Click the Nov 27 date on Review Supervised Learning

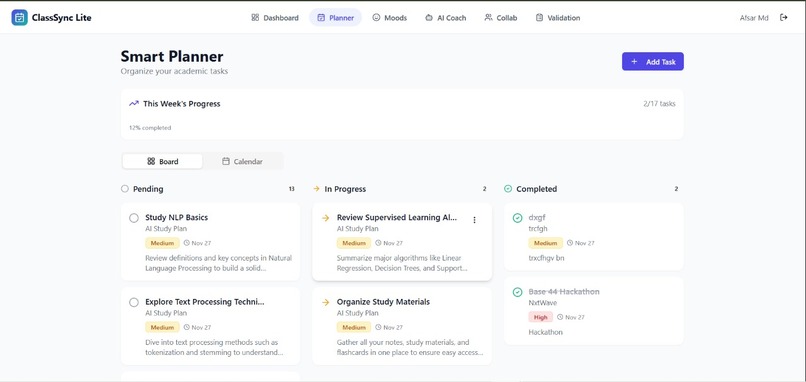click(393, 243)
